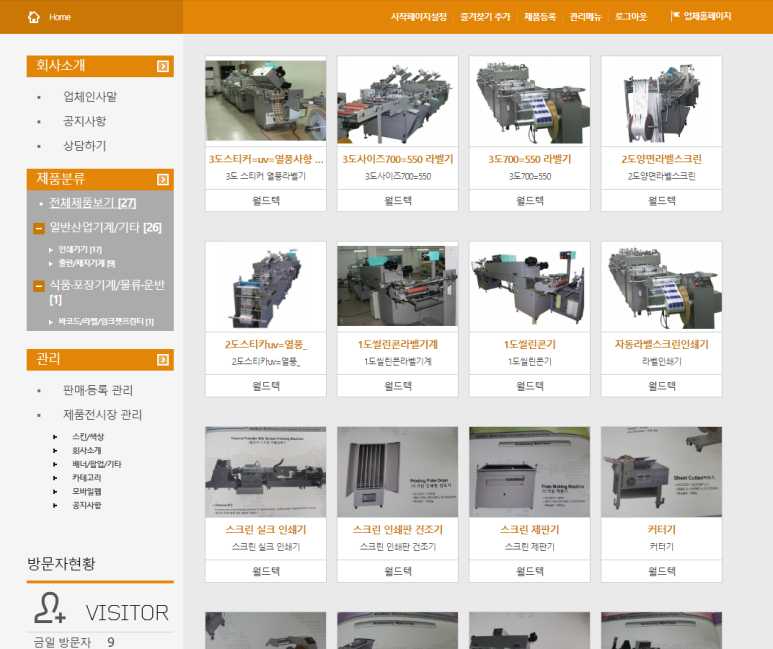773x649 pixels.
Task: Open the 출판/제지기계 [9] subcategory
Action: coord(87,263)
